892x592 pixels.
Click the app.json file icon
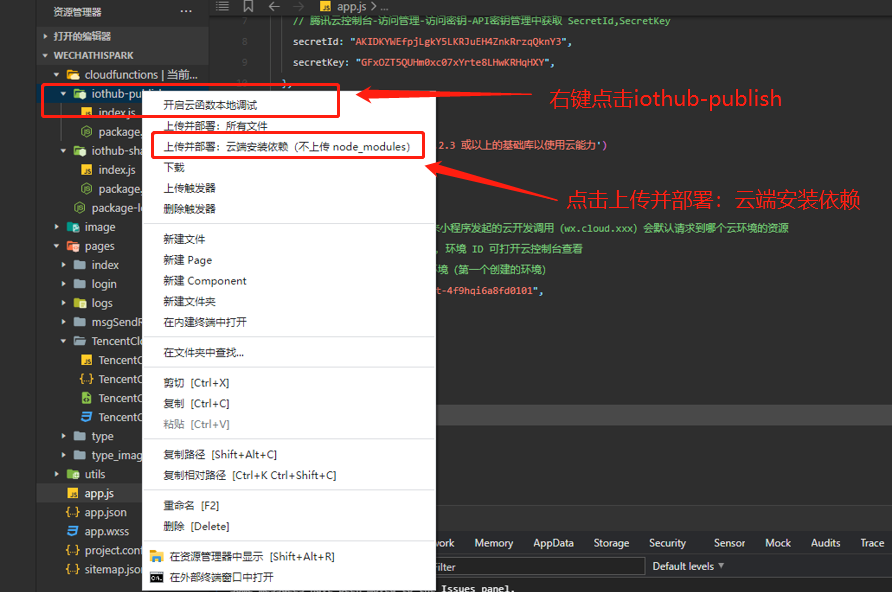coord(73,512)
